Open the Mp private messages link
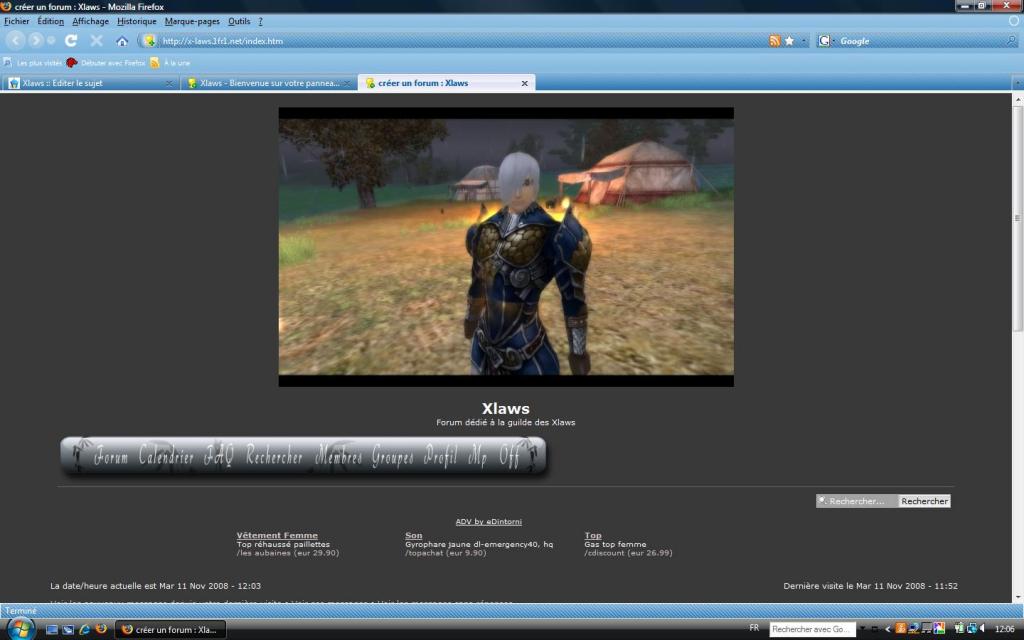This screenshot has height=640, width=1024. coord(477,456)
